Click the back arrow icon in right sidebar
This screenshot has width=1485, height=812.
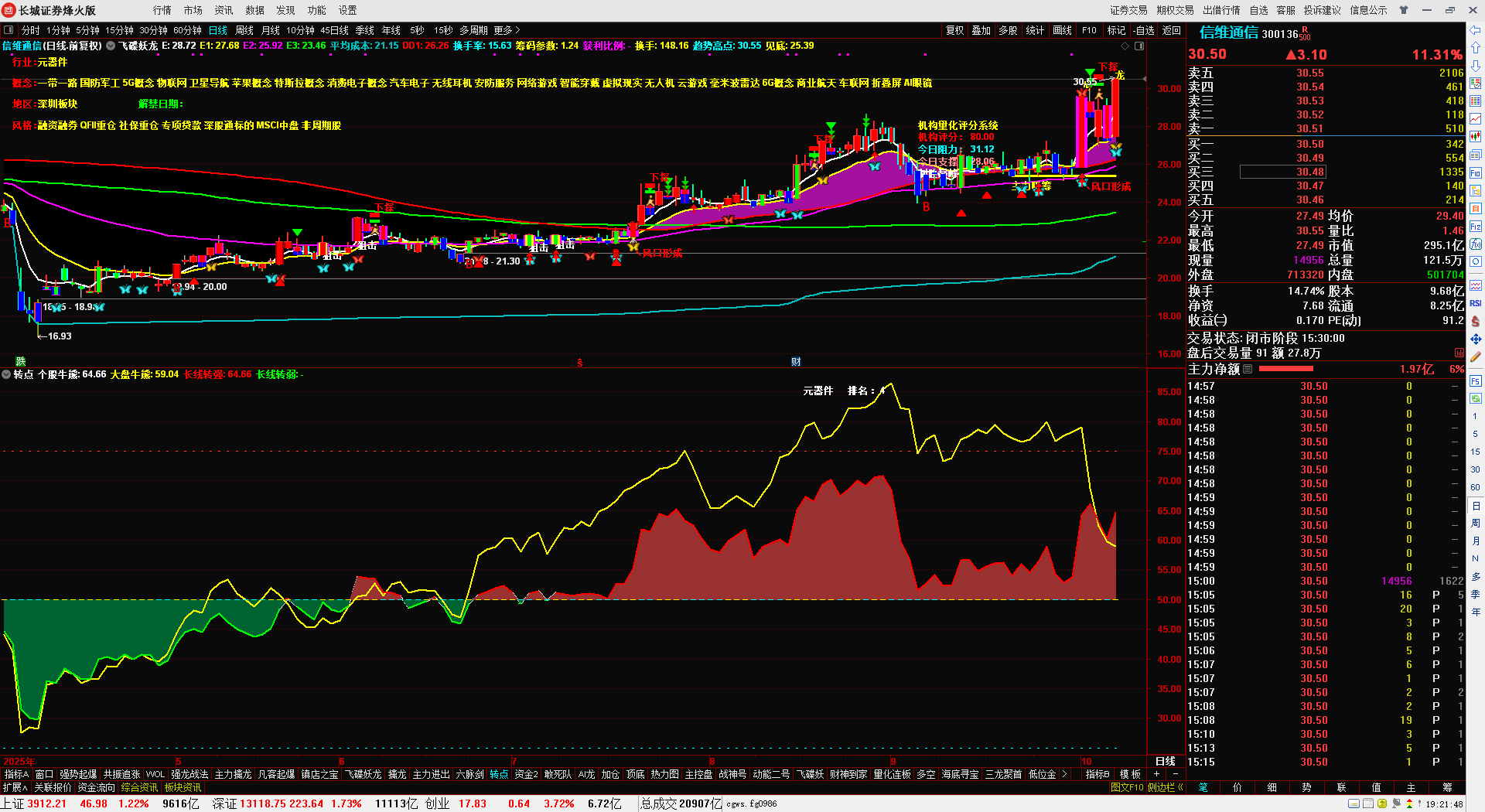[x=1476, y=30]
